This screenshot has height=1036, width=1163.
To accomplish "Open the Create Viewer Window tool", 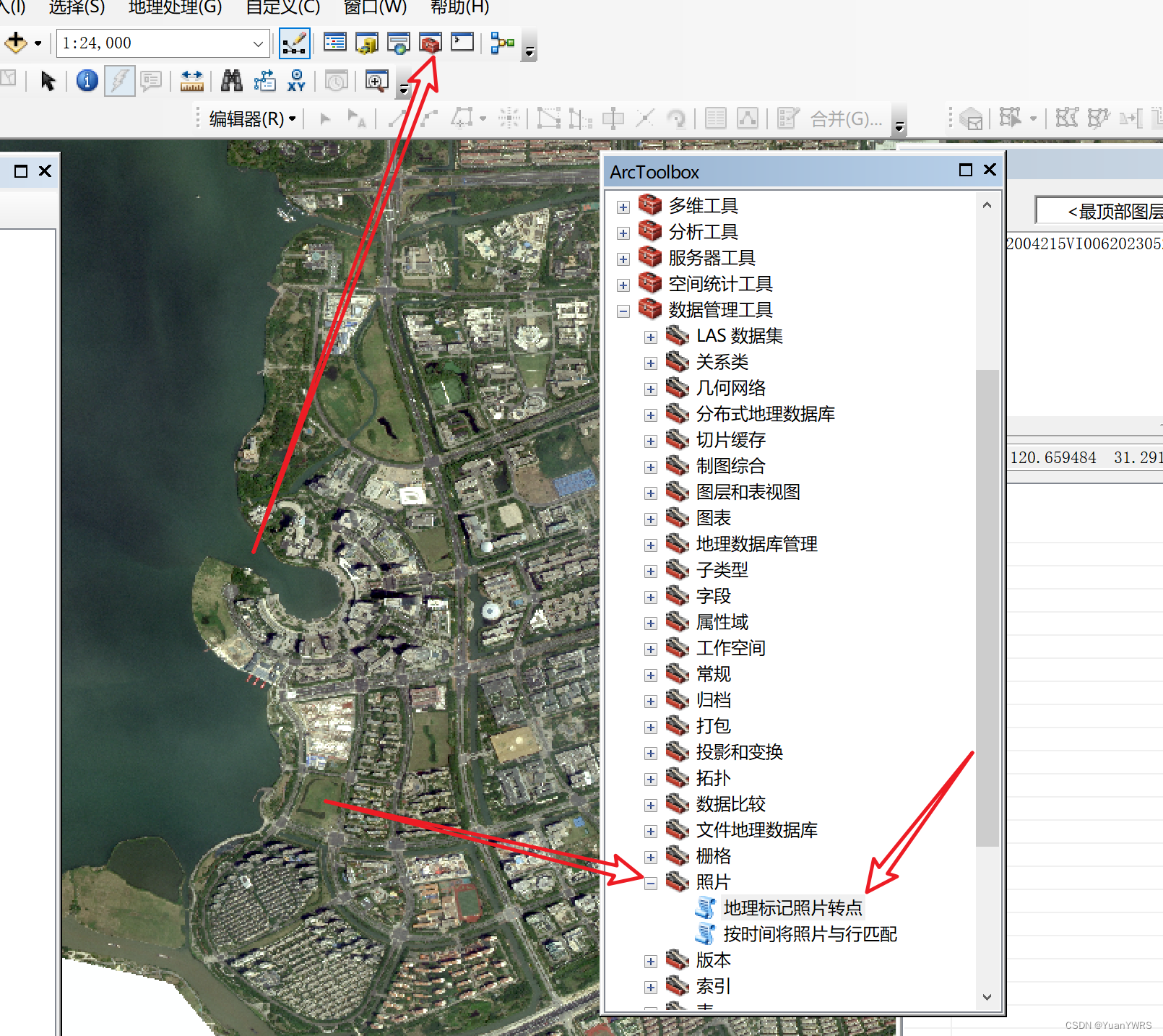I will pyautogui.click(x=376, y=81).
